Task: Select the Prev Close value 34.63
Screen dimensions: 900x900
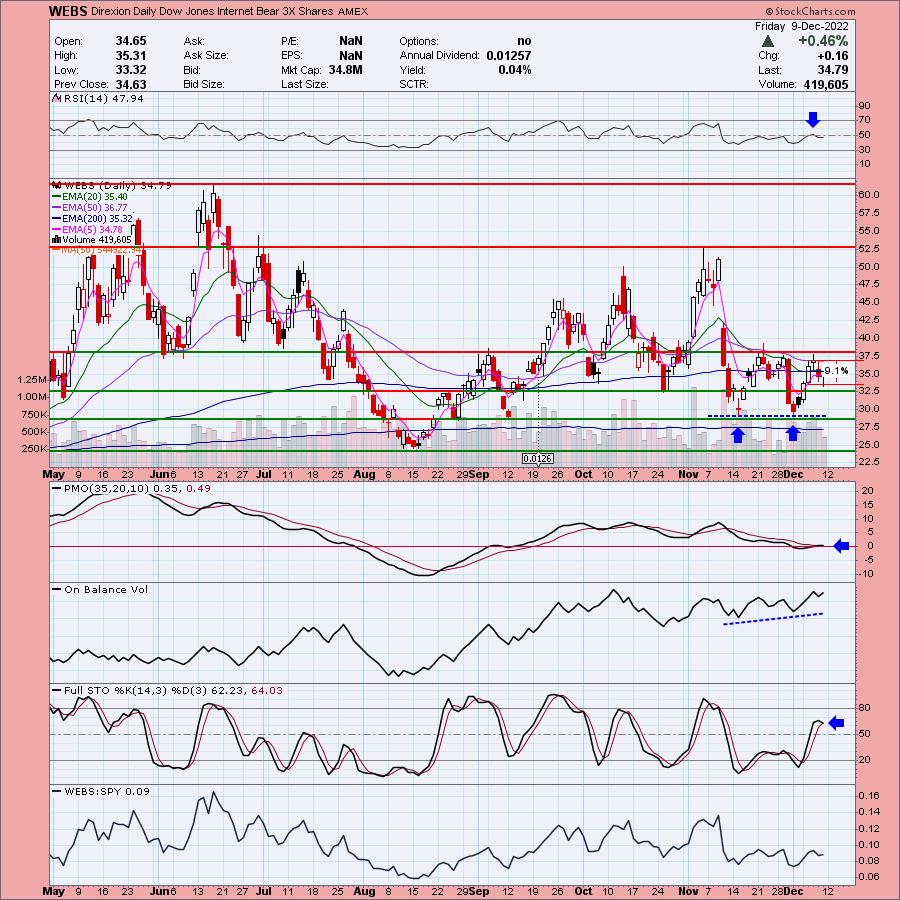Action: 131,84
